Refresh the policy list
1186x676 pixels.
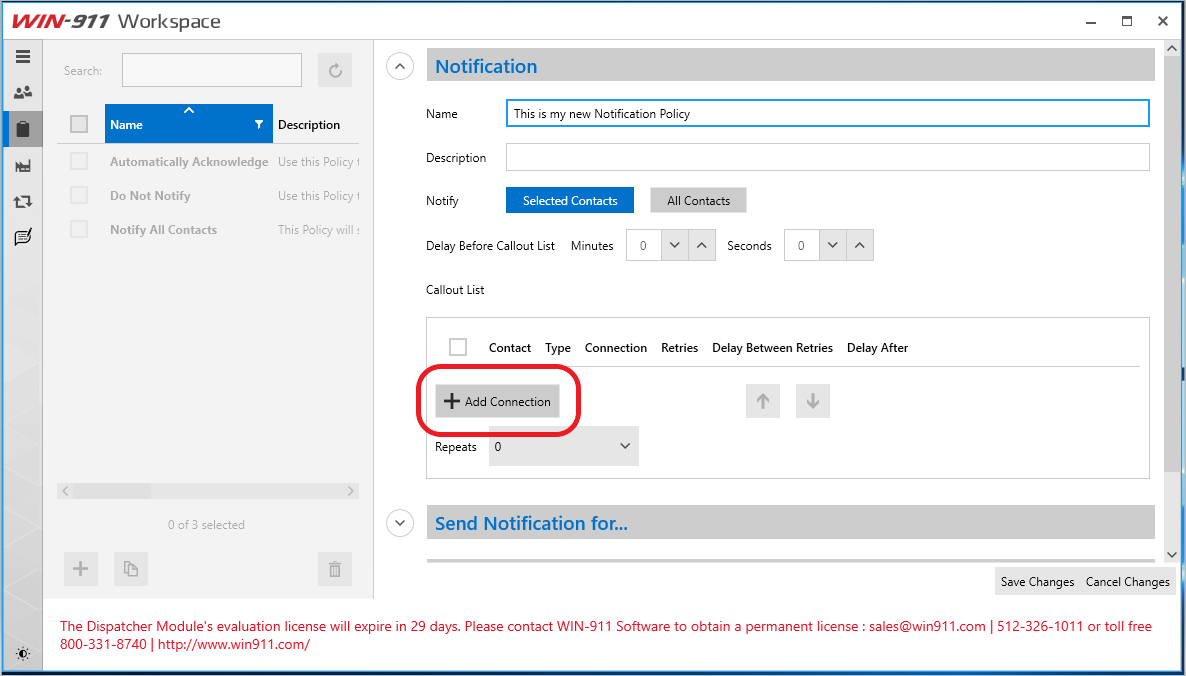[335, 70]
